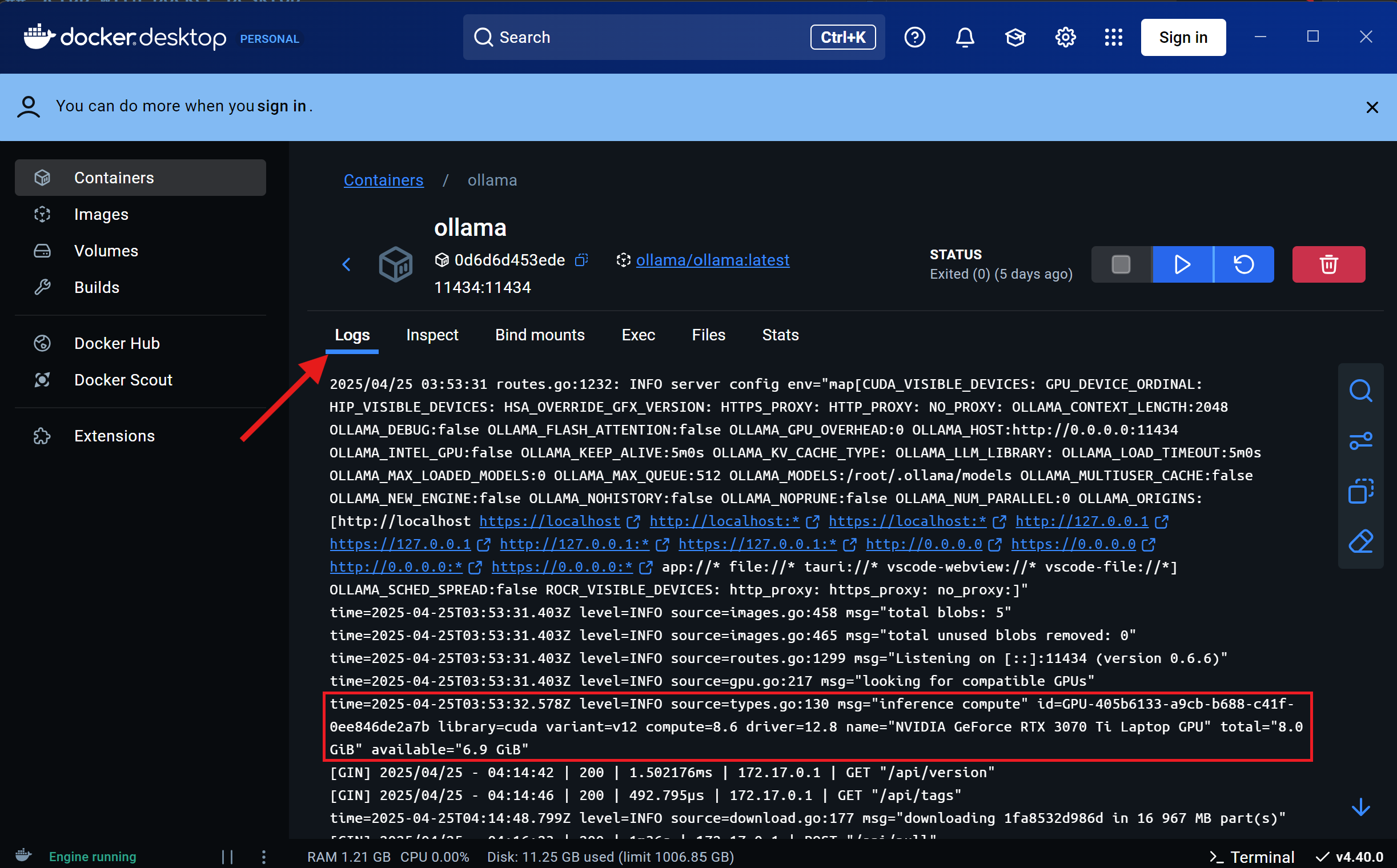Switch to the Stats tab
This screenshot has width=1397, height=868.
point(780,335)
